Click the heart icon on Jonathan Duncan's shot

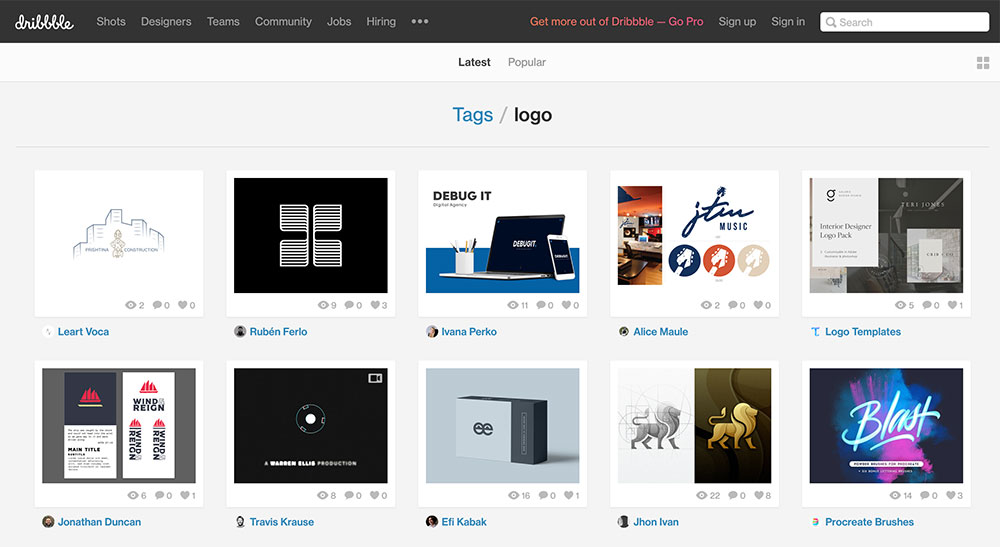(x=185, y=495)
